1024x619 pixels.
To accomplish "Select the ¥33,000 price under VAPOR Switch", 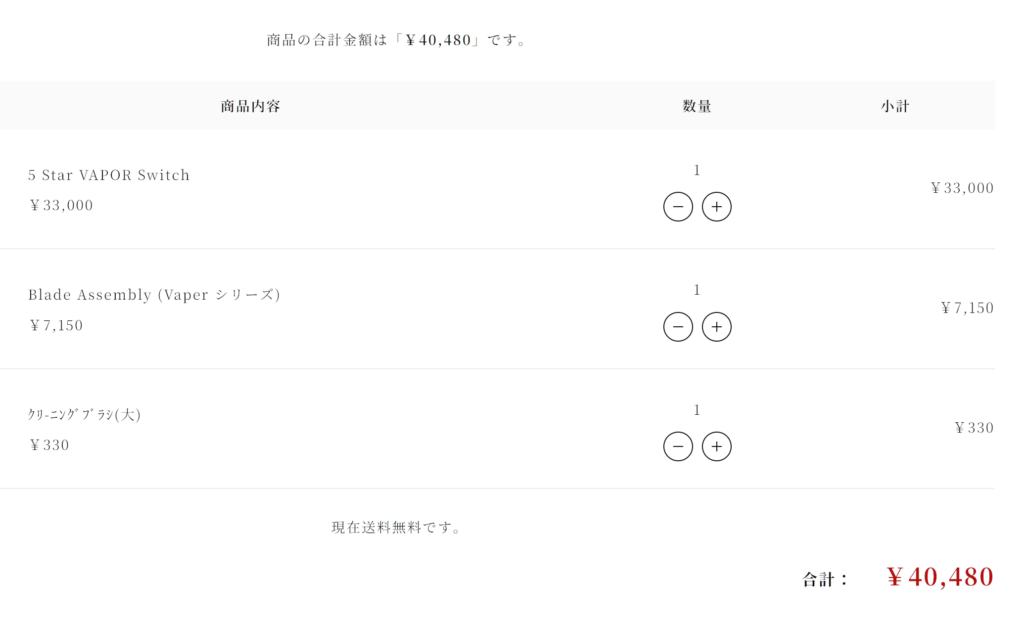I will (x=61, y=205).
